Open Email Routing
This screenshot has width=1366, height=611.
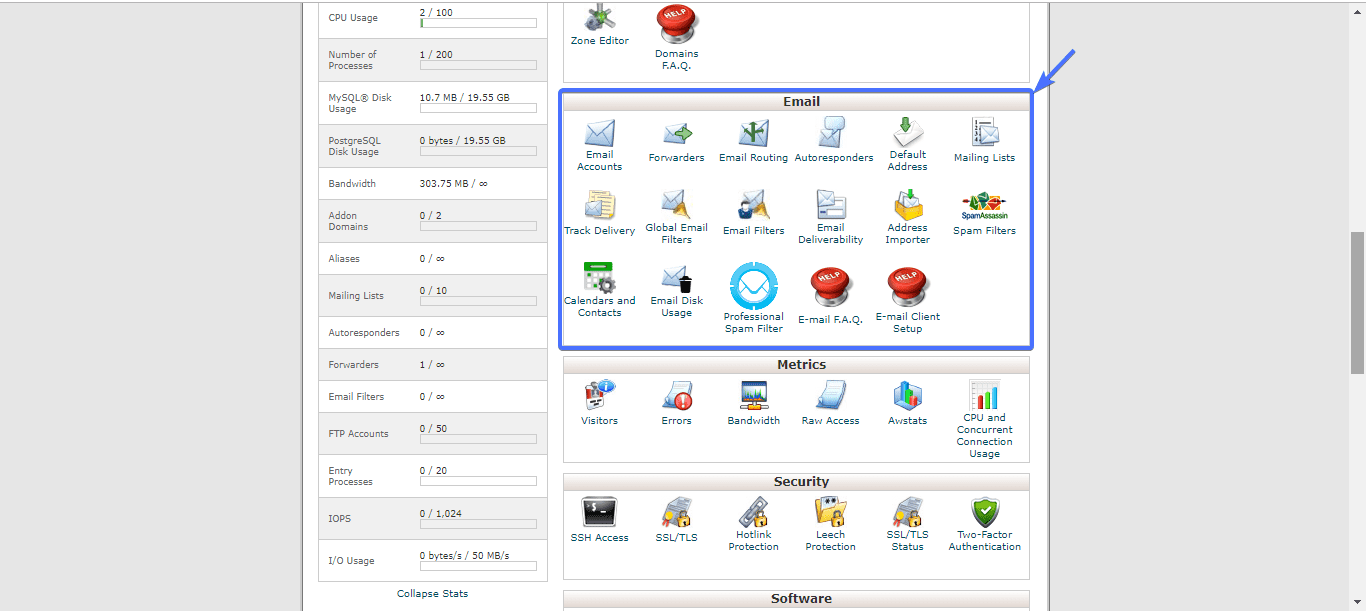click(x=753, y=142)
